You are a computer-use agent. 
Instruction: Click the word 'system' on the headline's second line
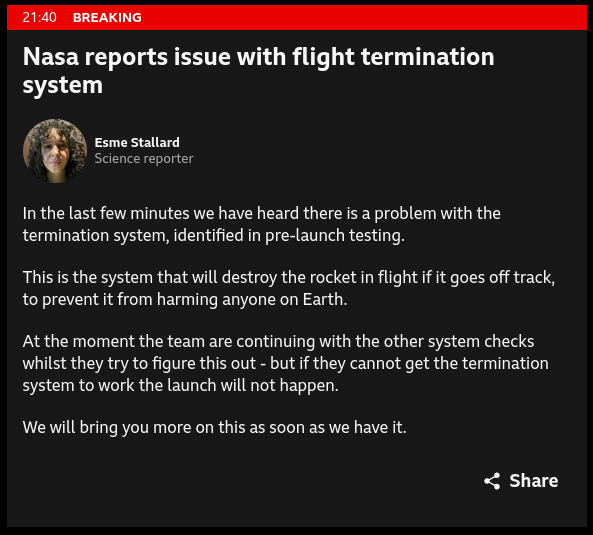[x=63, y=85]
